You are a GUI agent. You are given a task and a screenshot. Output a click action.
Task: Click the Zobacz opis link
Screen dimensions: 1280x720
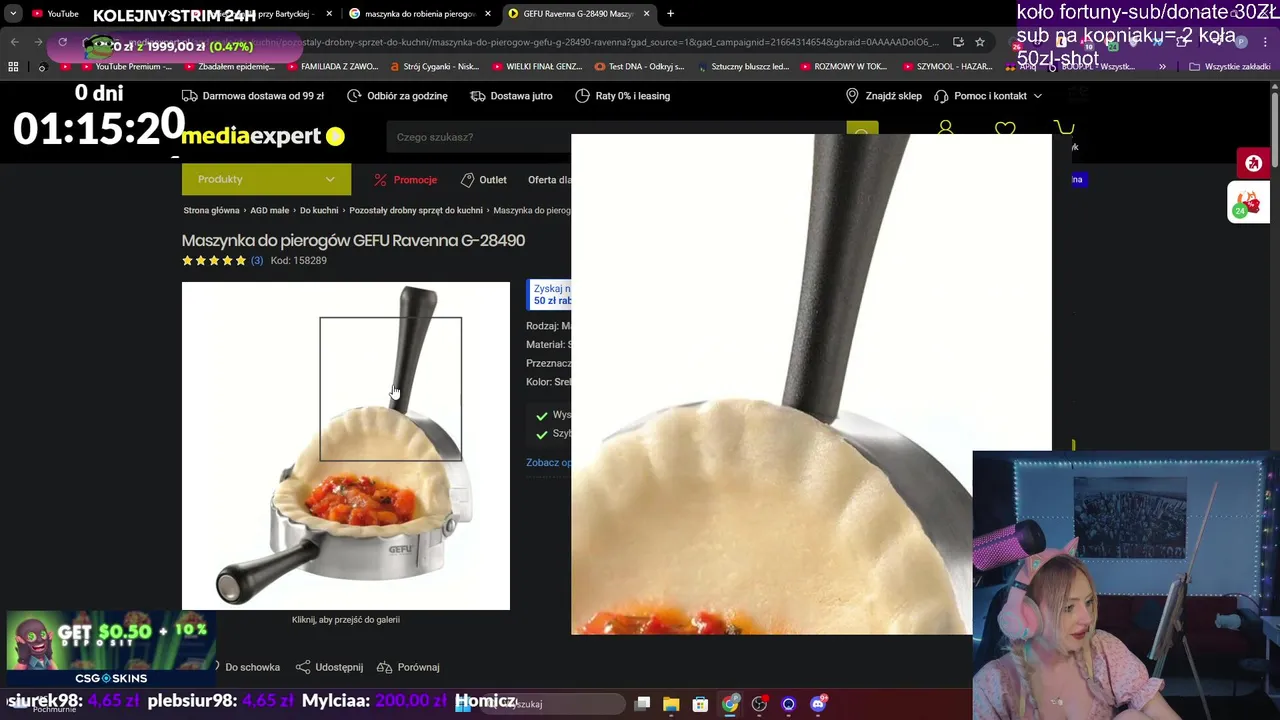tap(548, 463)
